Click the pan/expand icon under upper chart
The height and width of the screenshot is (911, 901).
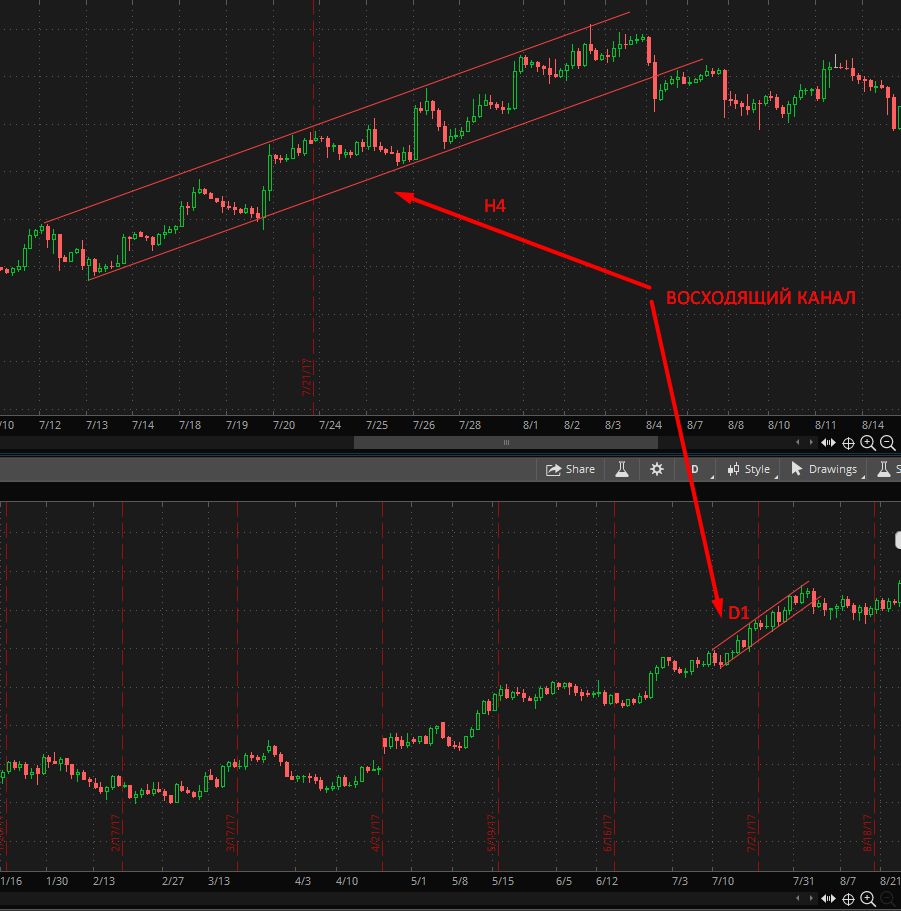tap(828, 443)
